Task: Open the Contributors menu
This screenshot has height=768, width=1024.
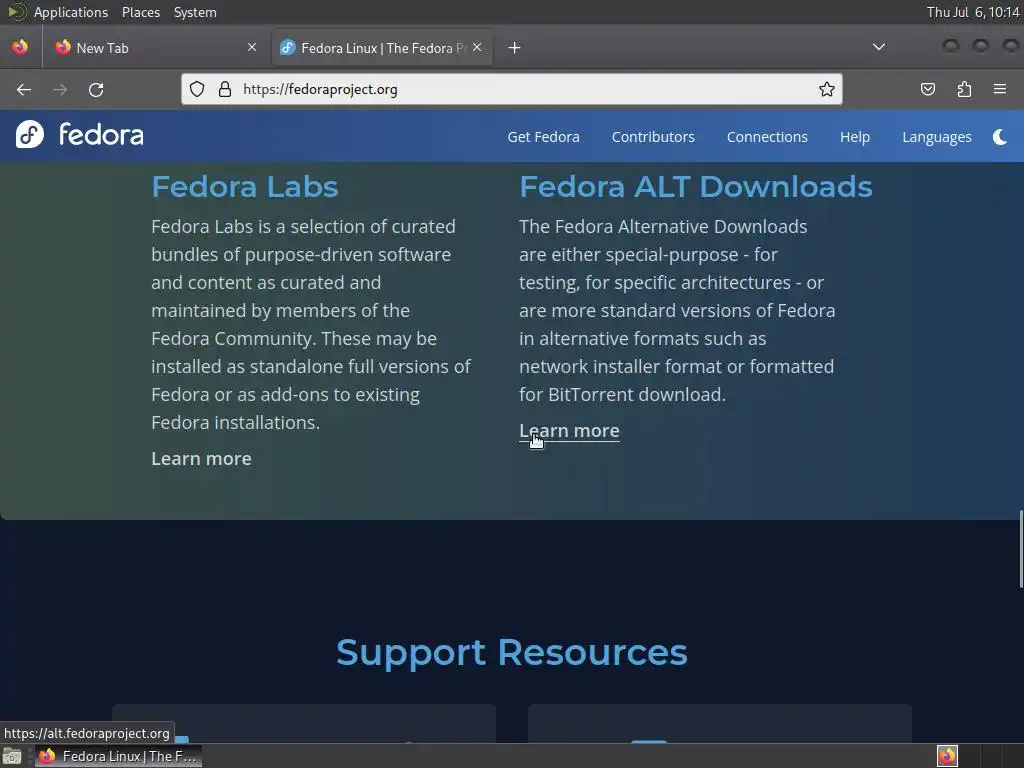Action: click(653, 137)
